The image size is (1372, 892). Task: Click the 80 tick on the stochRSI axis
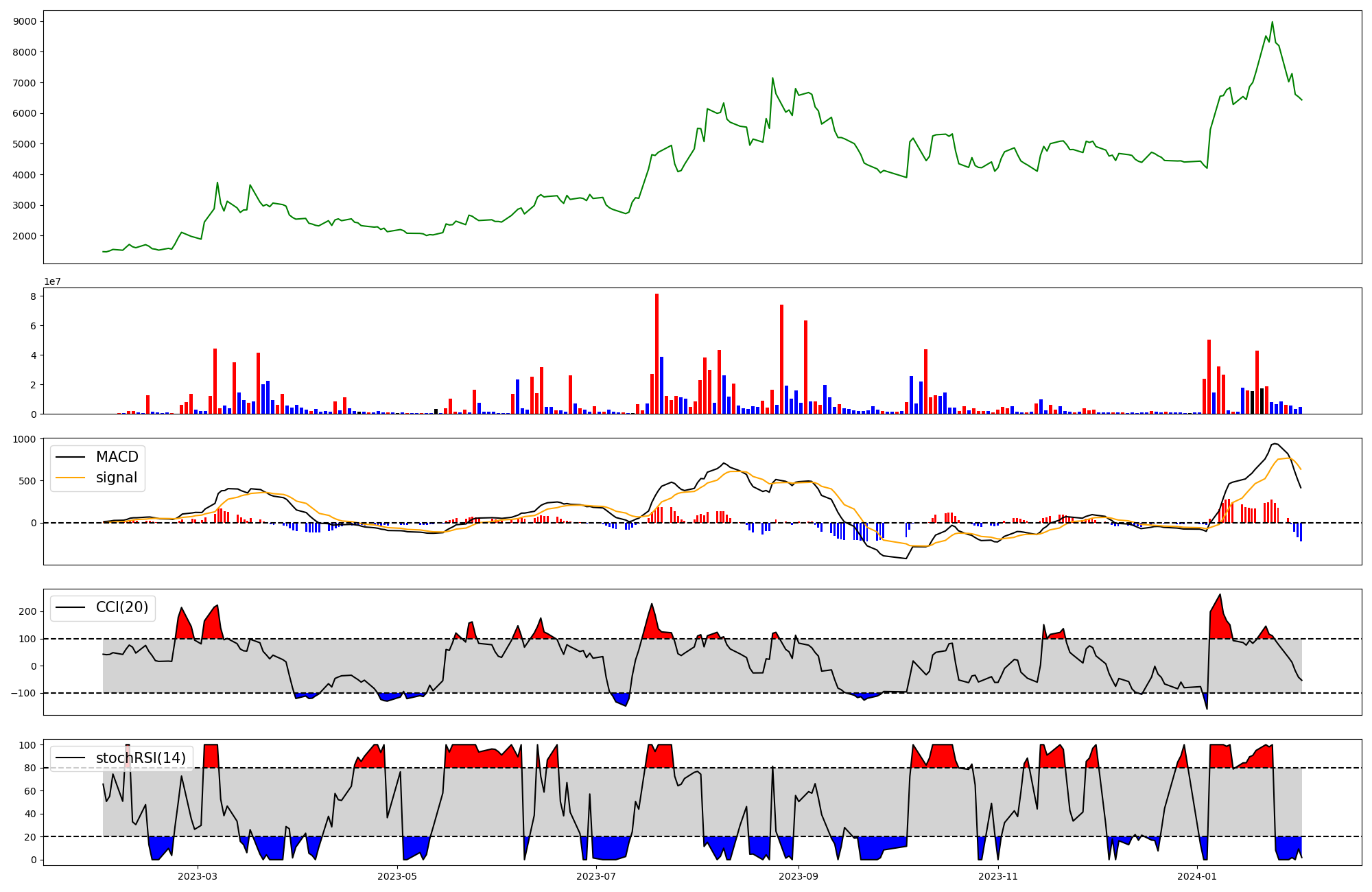[29, 768]
